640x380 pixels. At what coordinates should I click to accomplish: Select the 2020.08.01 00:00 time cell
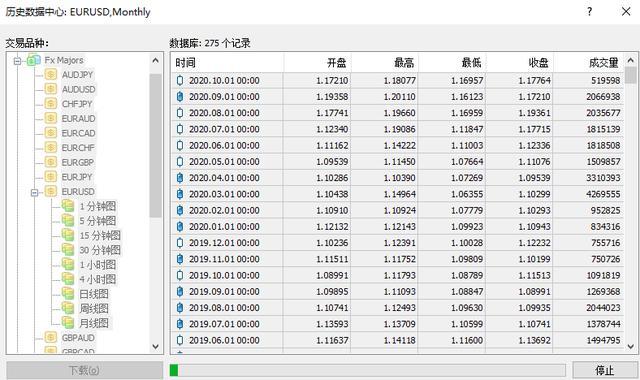tap(224, 113)
